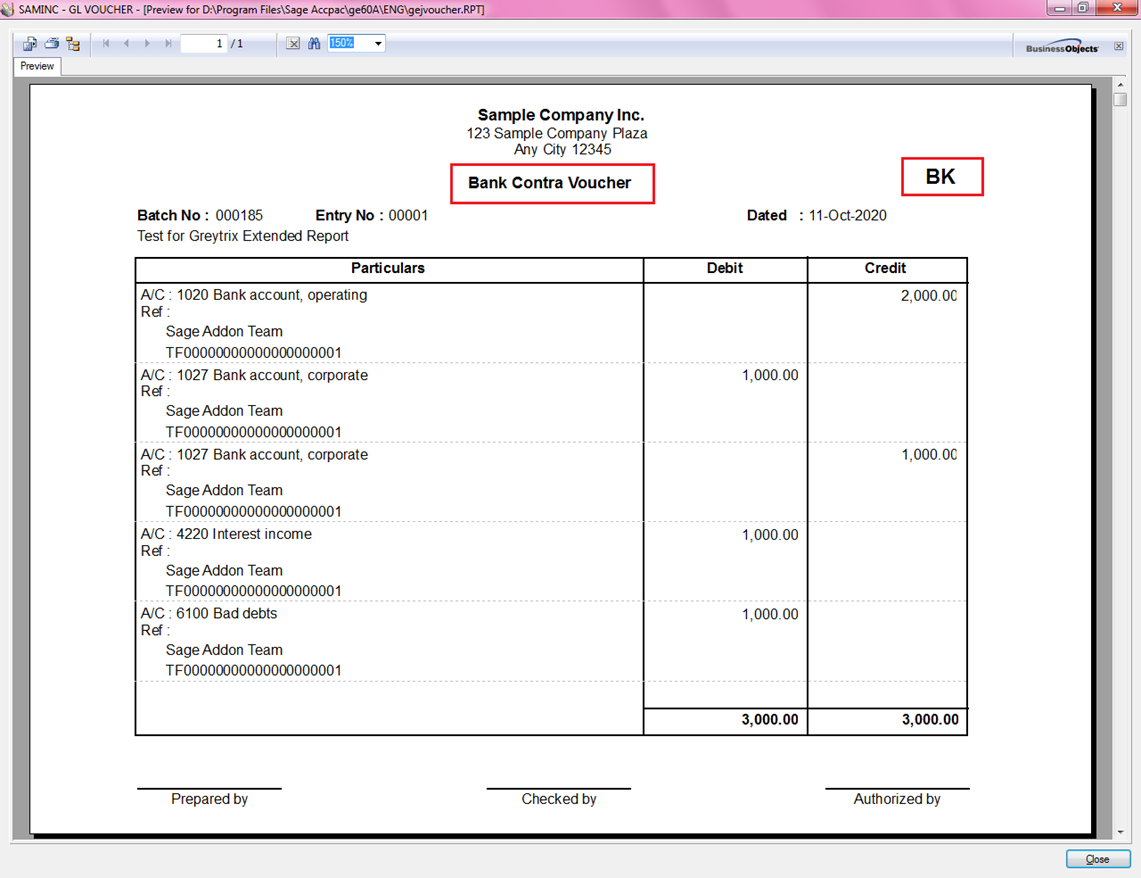Click 'Any City 12345' line
Viewport: 1141px width, 878px height.
tap(562, 149)
